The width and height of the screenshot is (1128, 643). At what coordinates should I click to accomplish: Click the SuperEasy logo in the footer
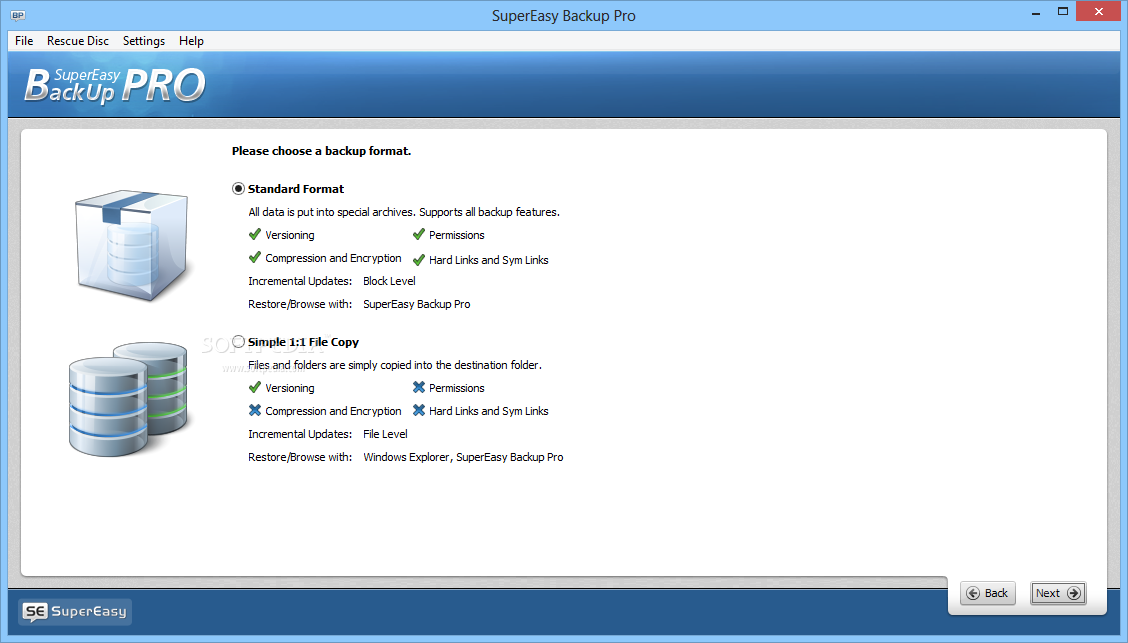click(x=75, y=611)
